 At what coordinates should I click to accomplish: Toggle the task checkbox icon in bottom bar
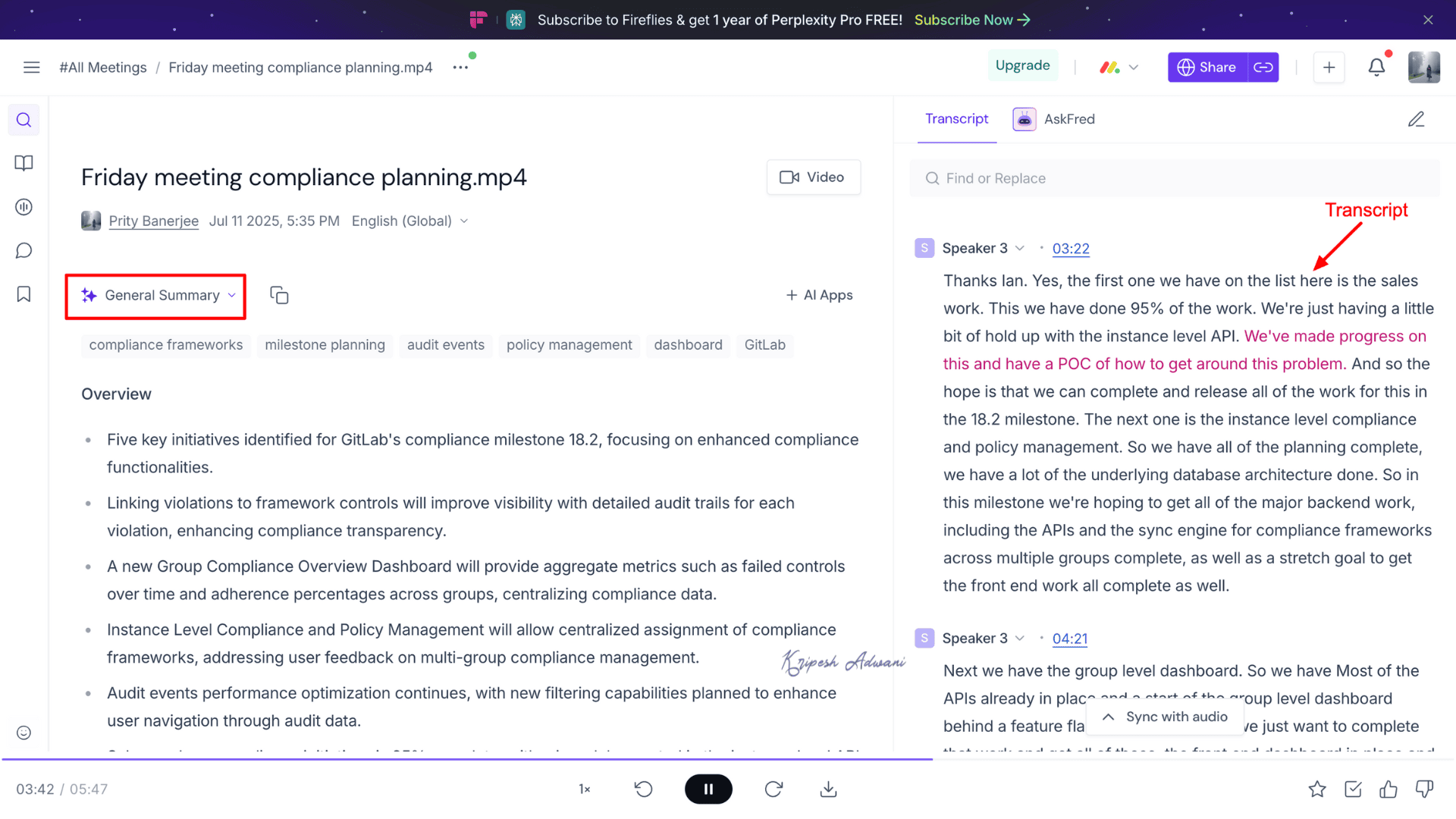1353,789
